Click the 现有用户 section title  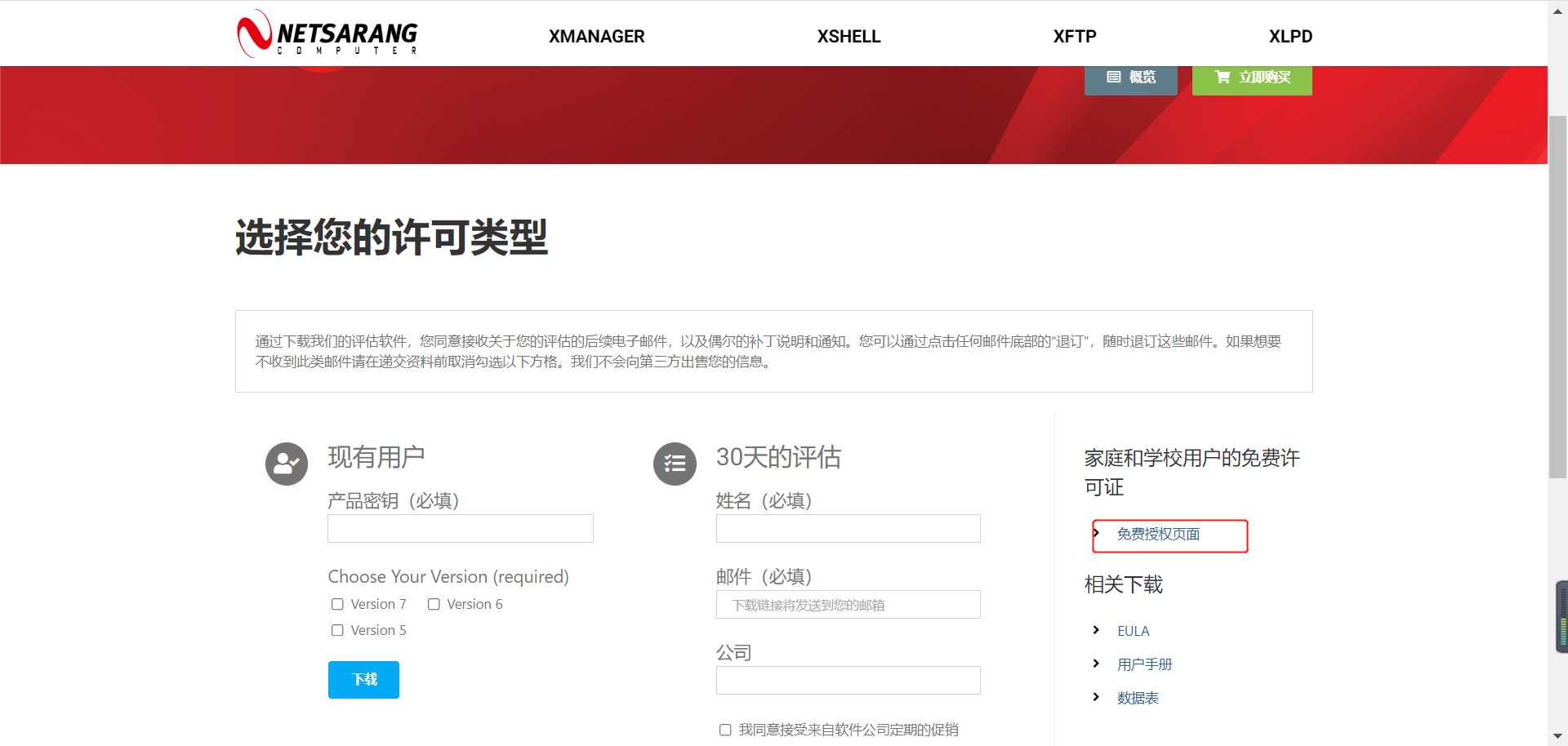tap(376, 457)
